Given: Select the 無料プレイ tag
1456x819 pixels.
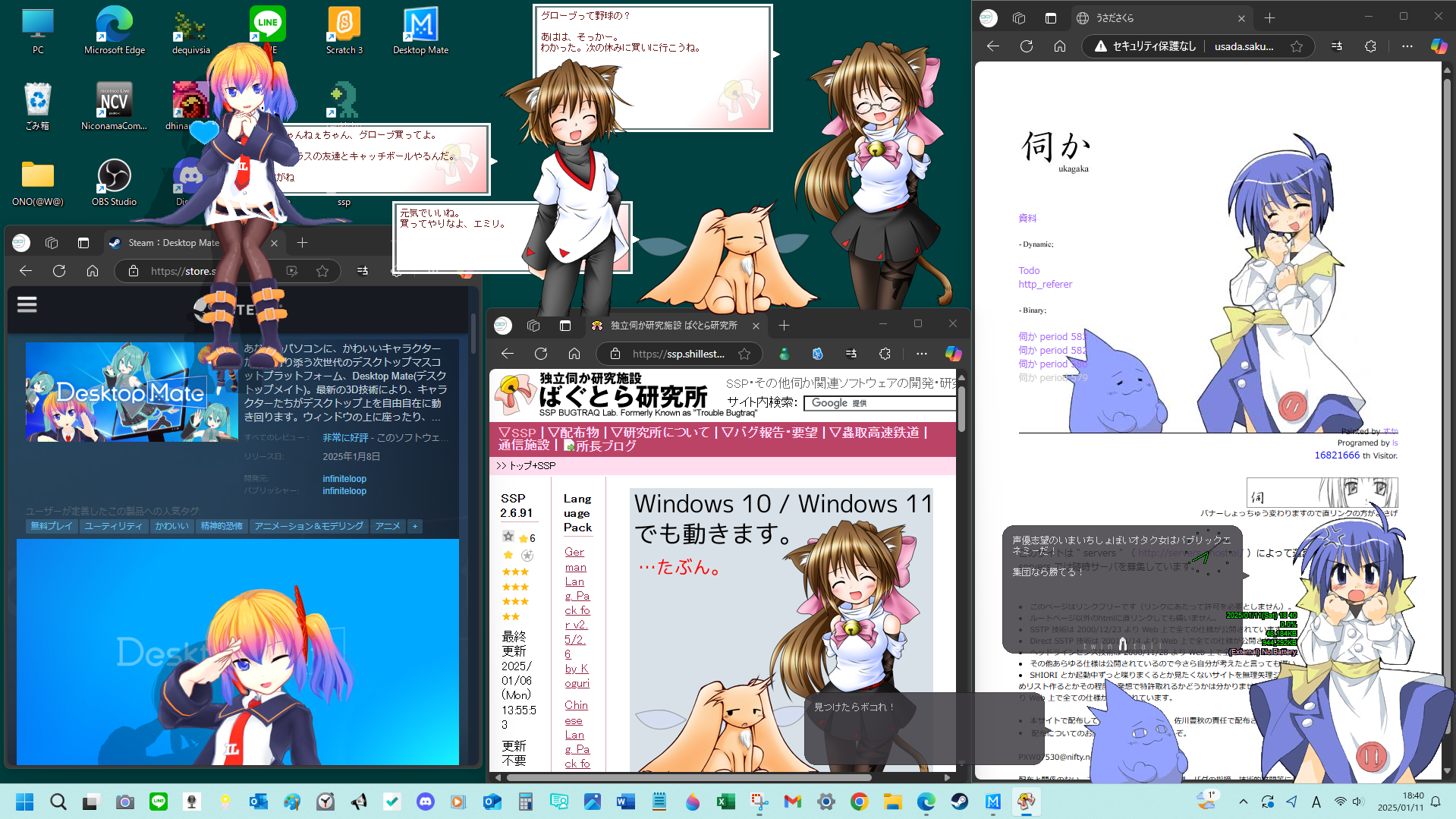Looking at the screenshot, I should pyautogui.click(x=52, y=526).
